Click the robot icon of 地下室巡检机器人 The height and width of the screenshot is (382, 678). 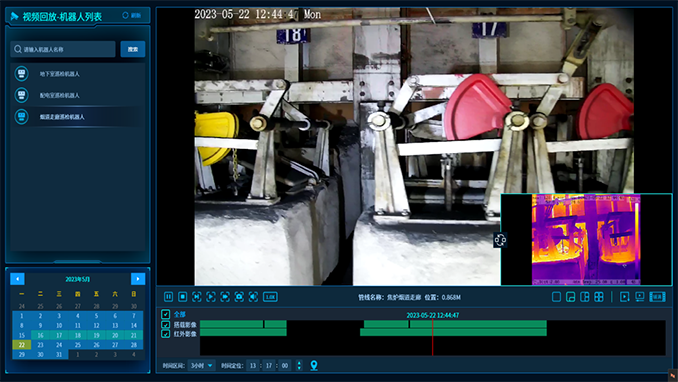(21, 74)
